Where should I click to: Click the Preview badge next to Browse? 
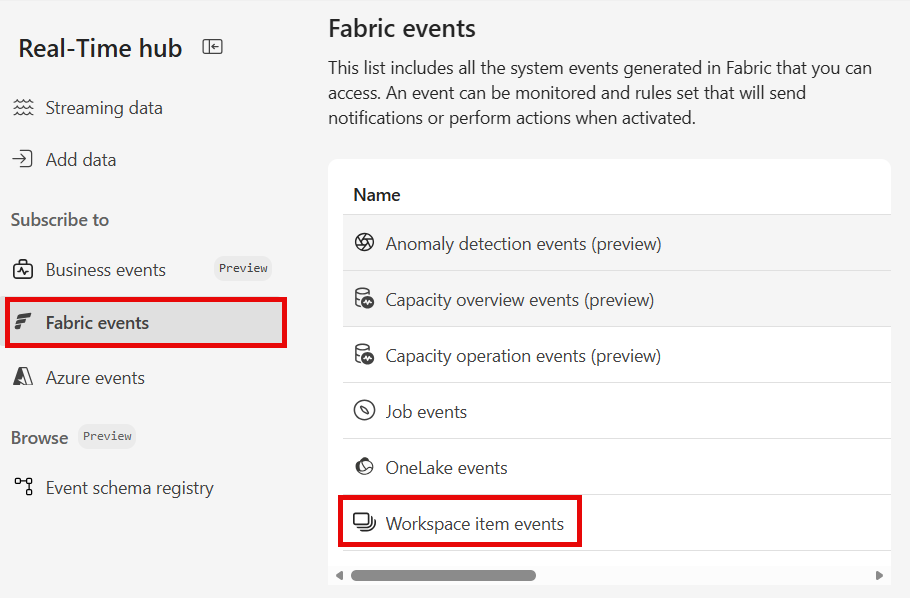(x=106, y=436)
